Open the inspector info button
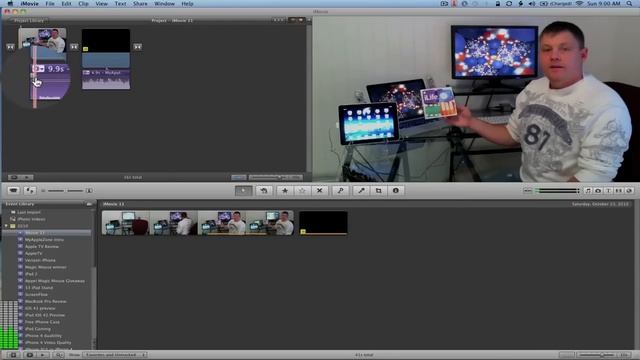Viewport: 640px width, 360px height. (x=396, y=191)
